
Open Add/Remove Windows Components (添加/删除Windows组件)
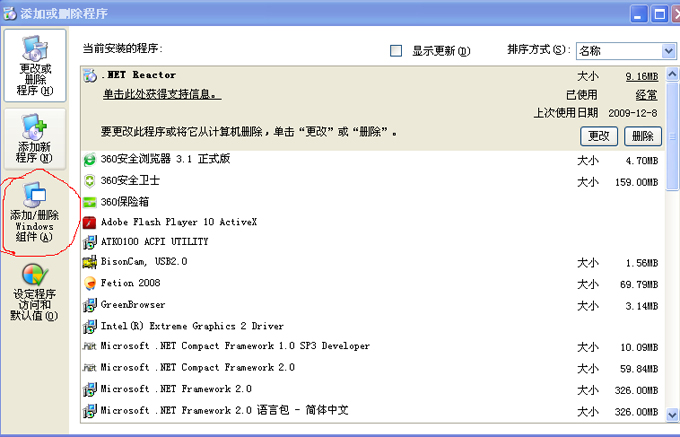click(35, 212)
